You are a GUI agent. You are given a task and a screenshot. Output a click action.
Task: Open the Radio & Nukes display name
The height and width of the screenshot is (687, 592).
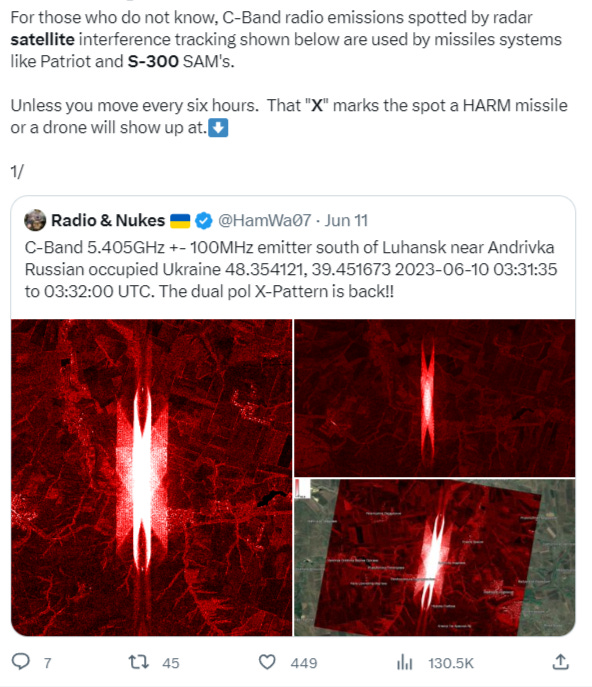tap(108, 220)
